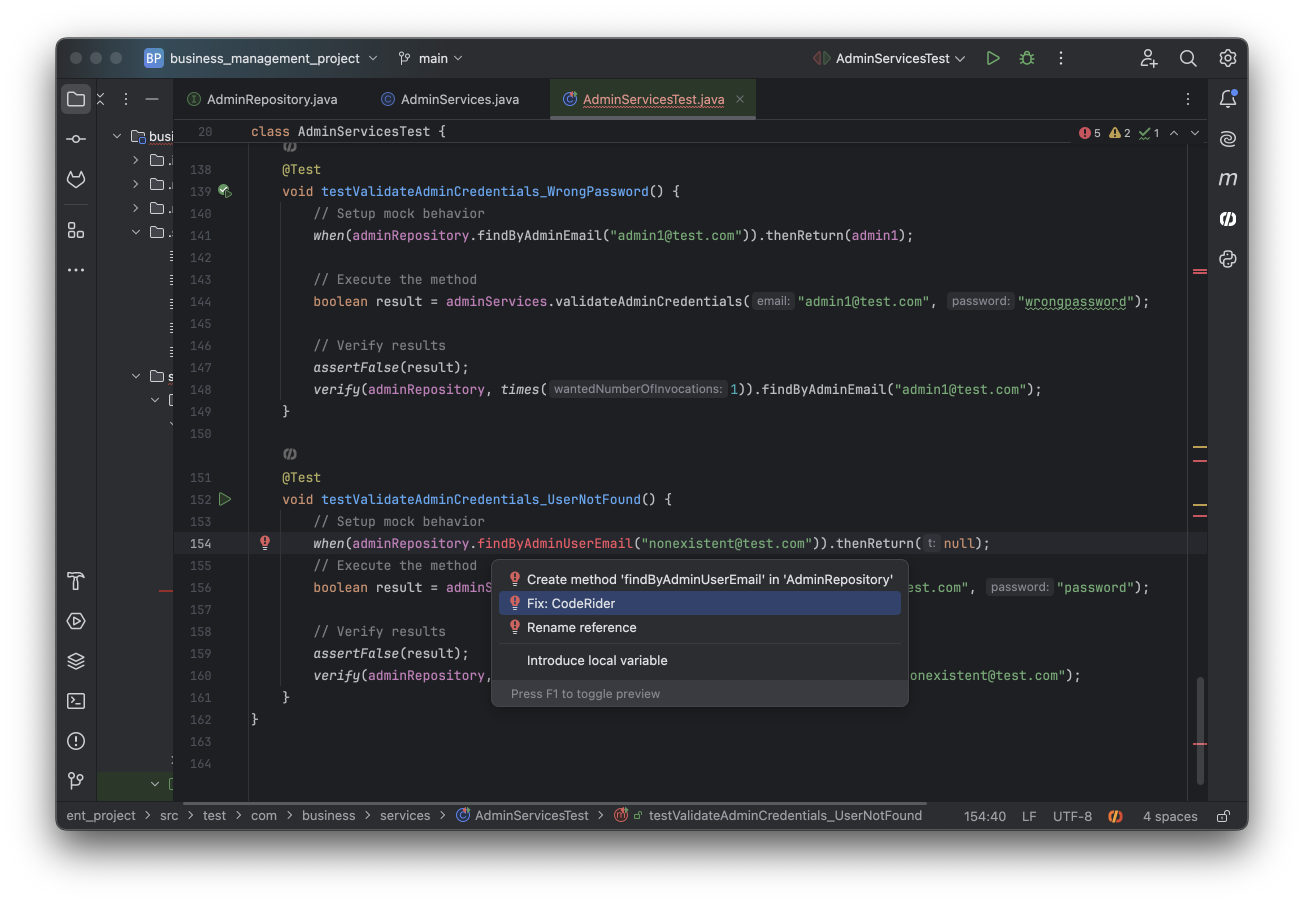This screenshot has height=904, width=1304.
Task: Open the AdminServicesTest run configuration dropdown
Action: (890, 59)
